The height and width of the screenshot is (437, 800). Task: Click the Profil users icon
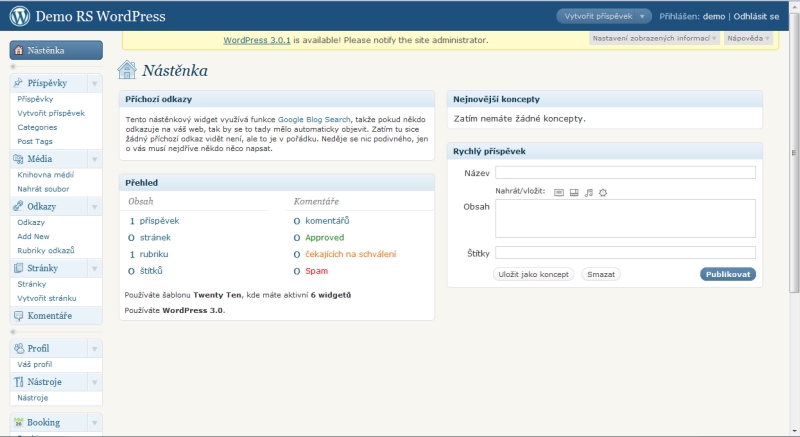[19, 348]
